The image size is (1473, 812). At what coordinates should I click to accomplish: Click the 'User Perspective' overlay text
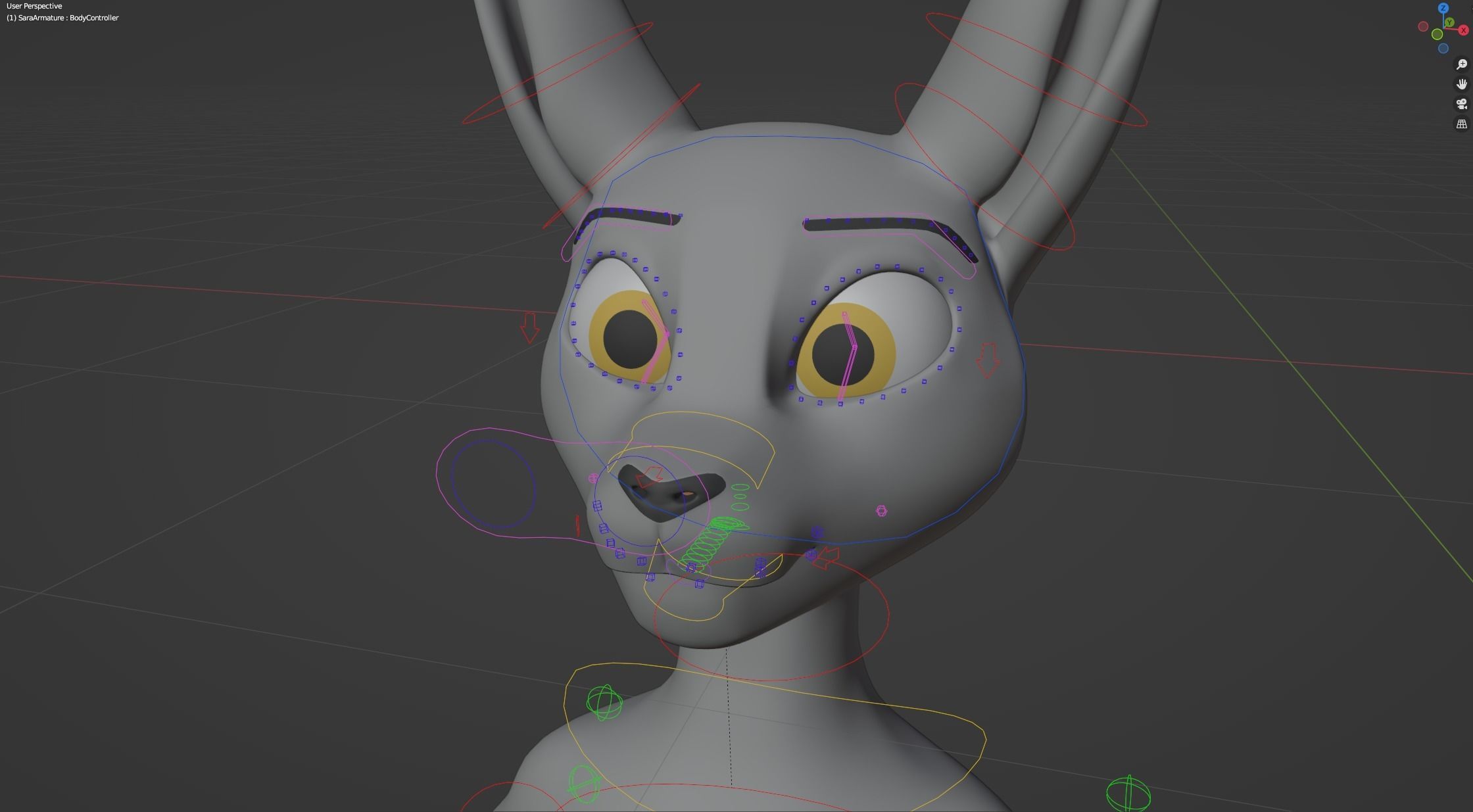34,6
